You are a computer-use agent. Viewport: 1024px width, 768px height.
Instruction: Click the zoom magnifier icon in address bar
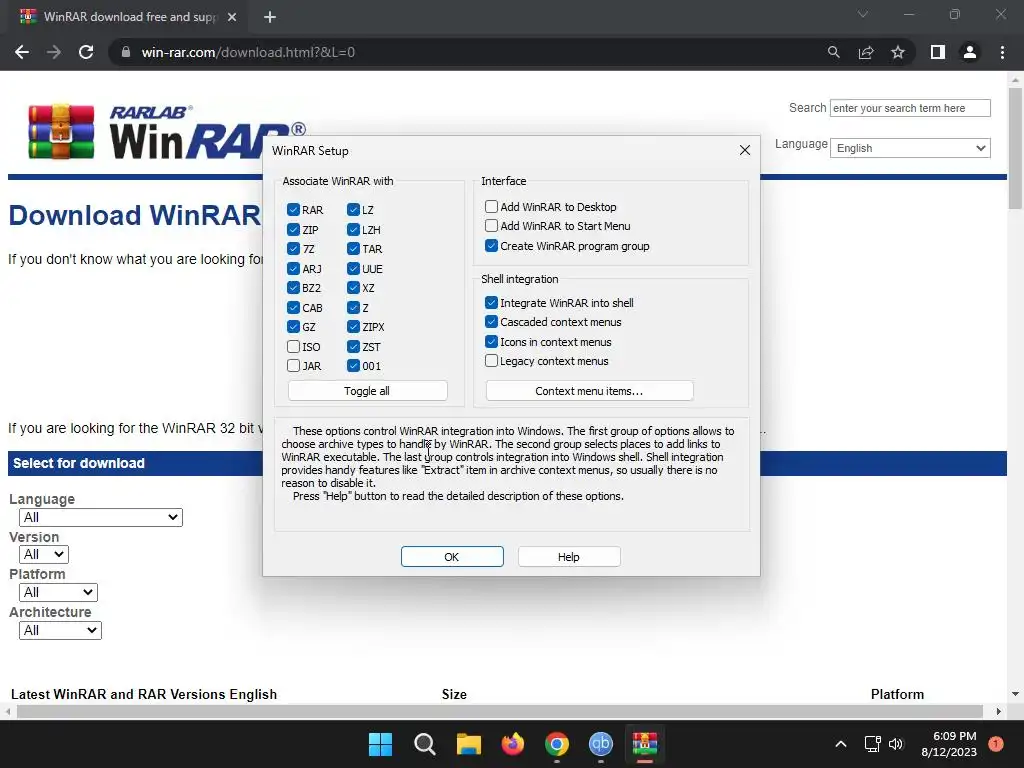[x=833, y=52]
